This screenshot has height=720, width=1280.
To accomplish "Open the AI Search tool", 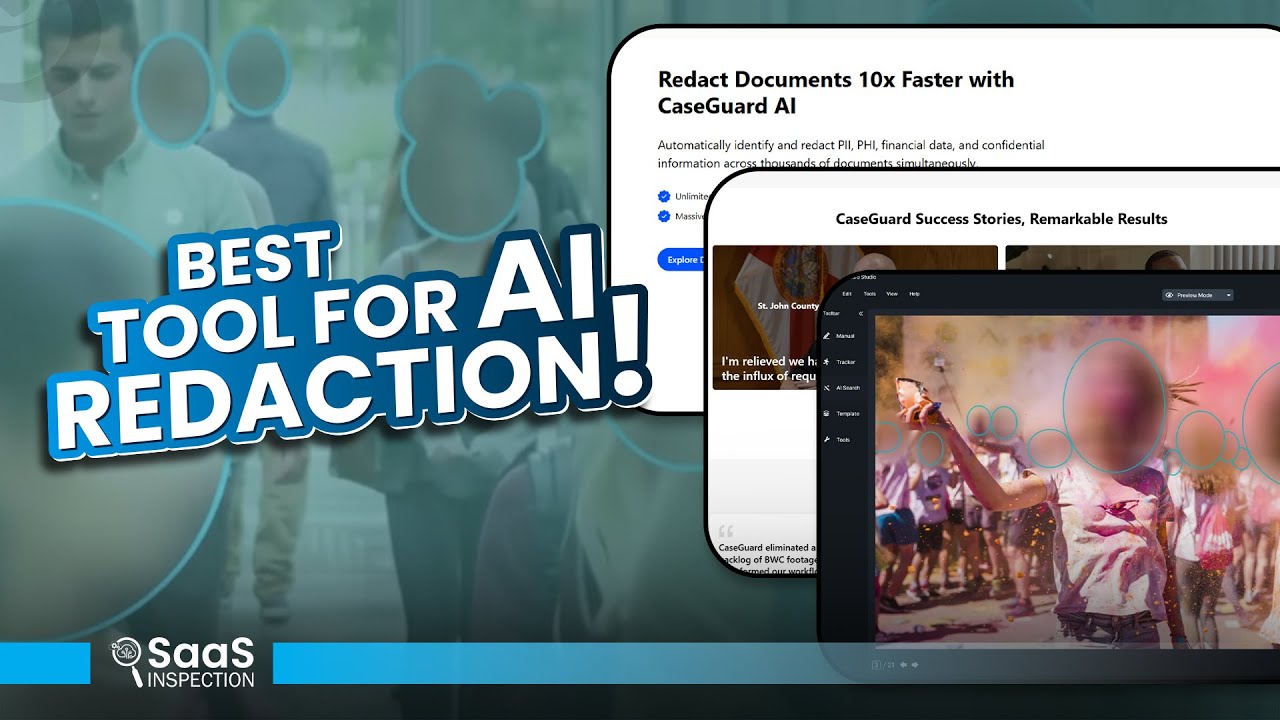I will 841,388.
